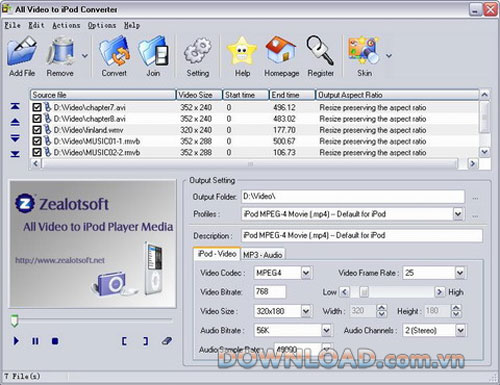Set start mark with left bracket icon

pyautogui.click(x=124, y=341)
